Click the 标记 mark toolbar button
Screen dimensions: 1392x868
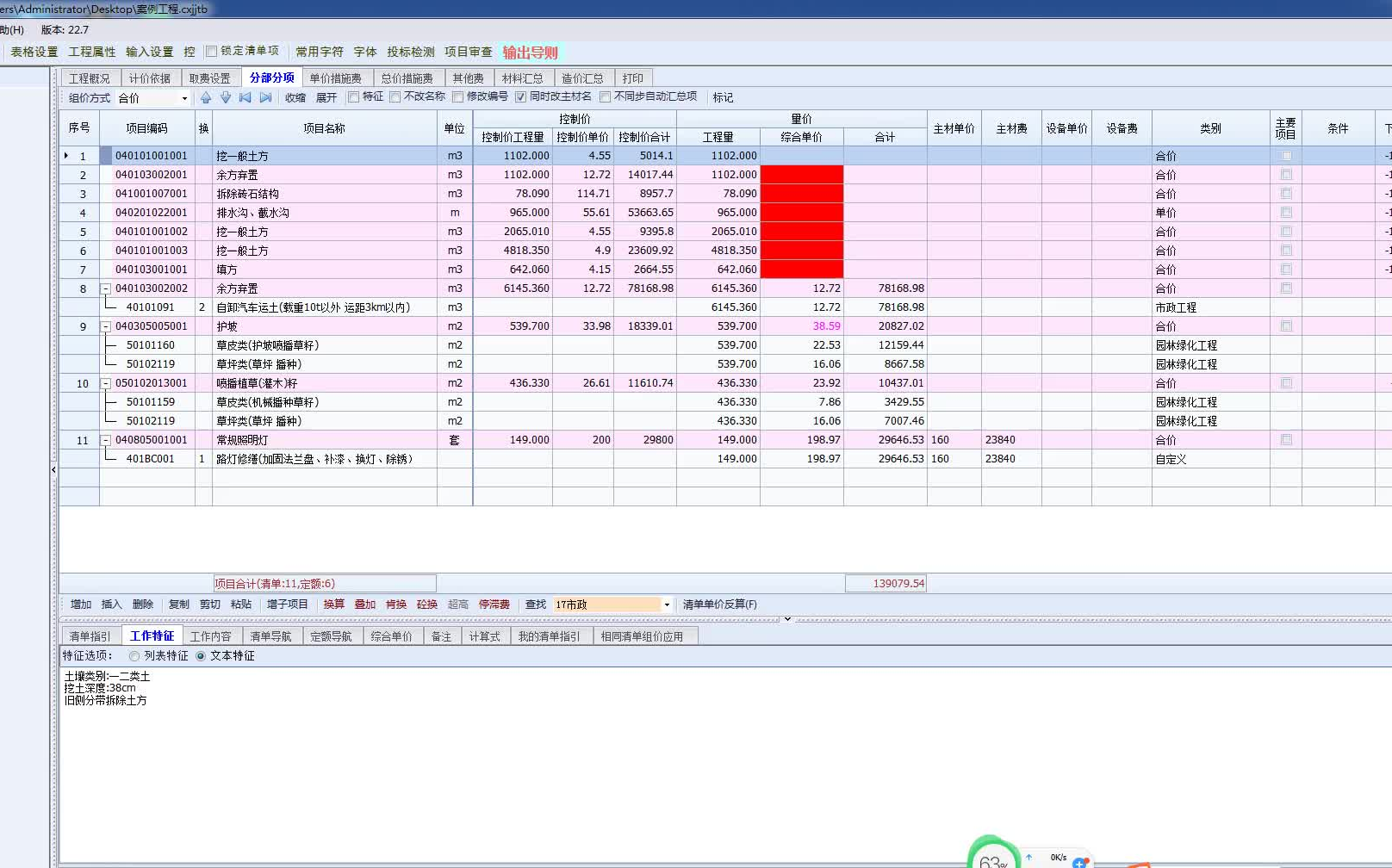pyautogui.click(x=723, y=98)
